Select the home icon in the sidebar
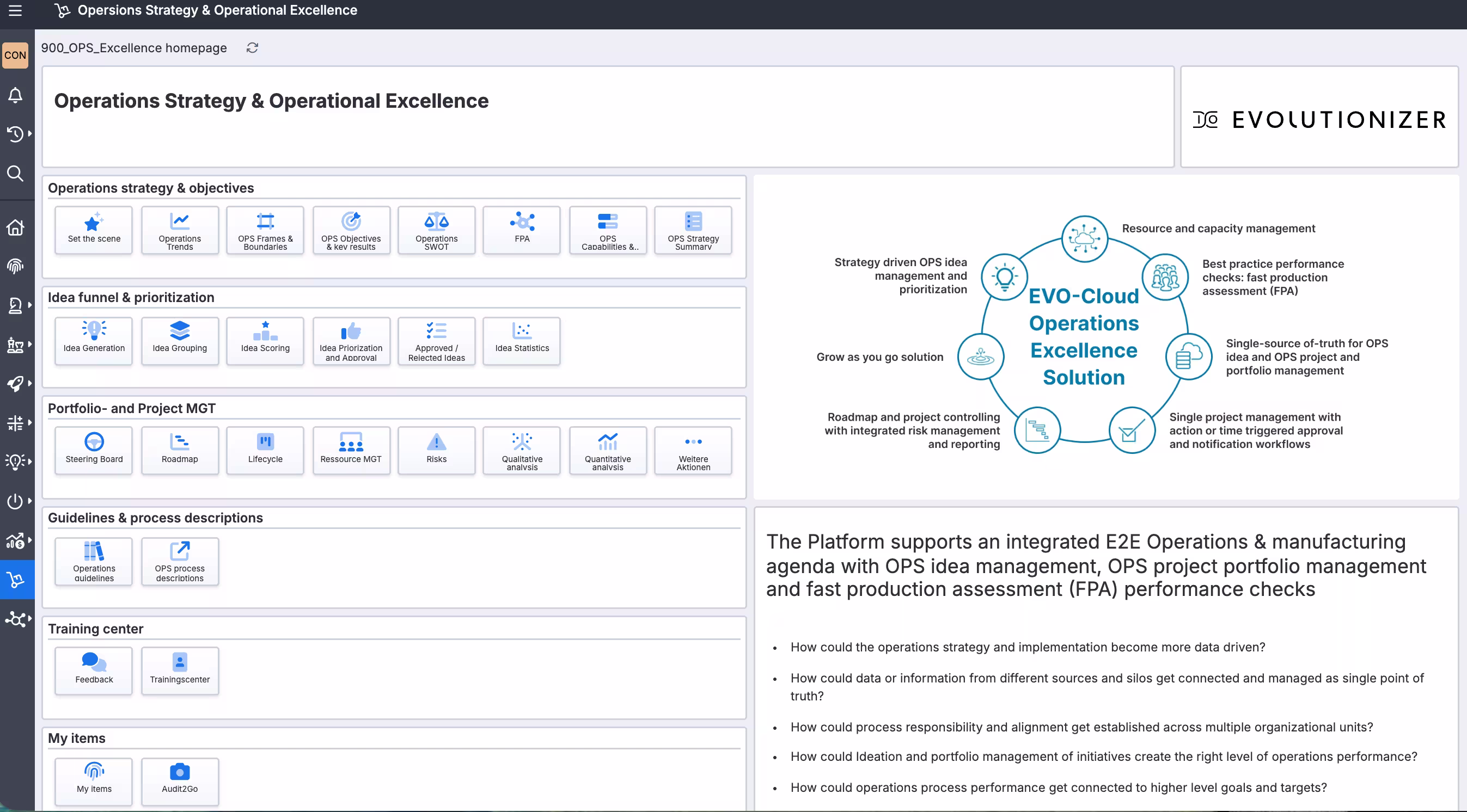Viewport: 1467px width, 812px height. [15, 227]
